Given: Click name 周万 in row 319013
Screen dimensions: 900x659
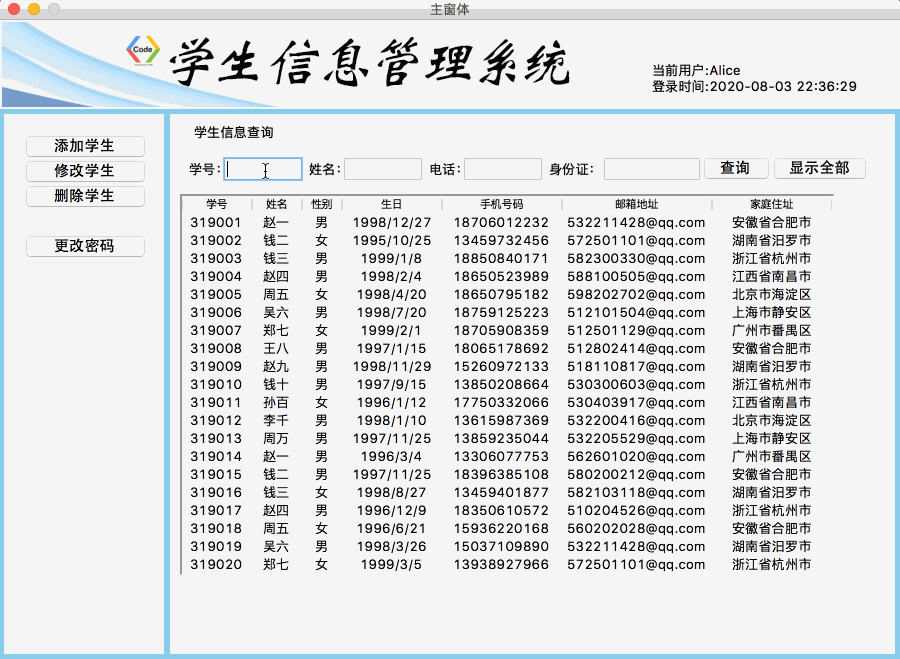Looking at the screenshot, I should 276,439.
